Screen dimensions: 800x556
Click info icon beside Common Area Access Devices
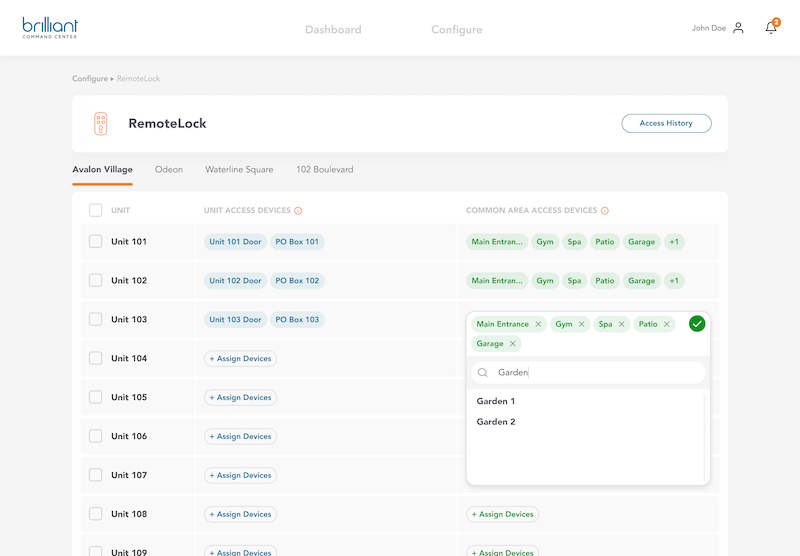pyautogui.click(x=605, y=211)
